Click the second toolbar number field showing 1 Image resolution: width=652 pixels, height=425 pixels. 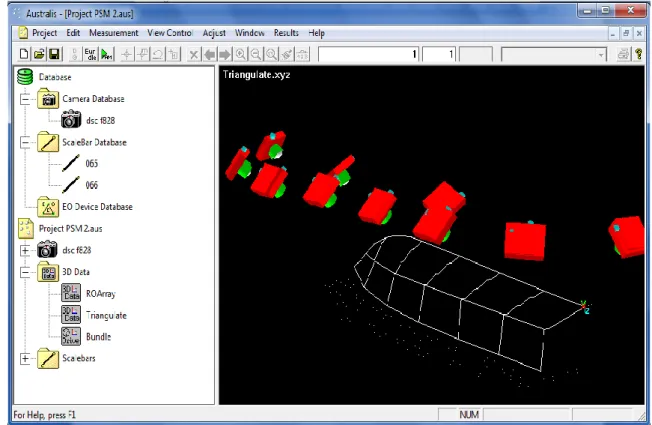[x=439, y=54]
